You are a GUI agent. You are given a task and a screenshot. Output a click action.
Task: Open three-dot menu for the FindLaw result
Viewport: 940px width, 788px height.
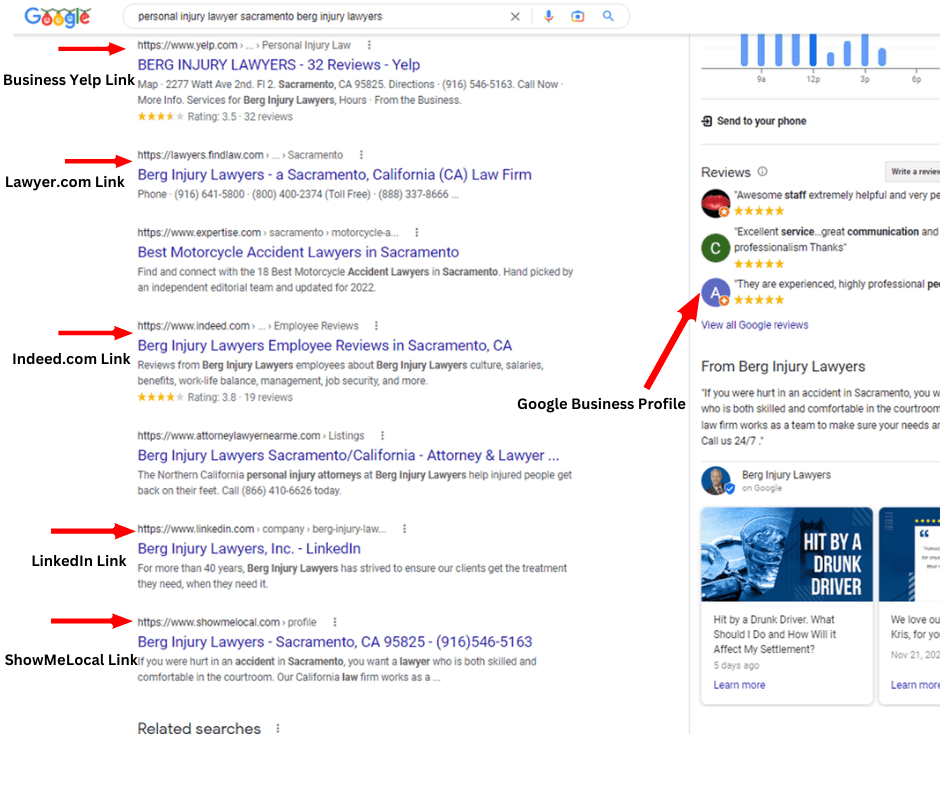tap(361, 155)
